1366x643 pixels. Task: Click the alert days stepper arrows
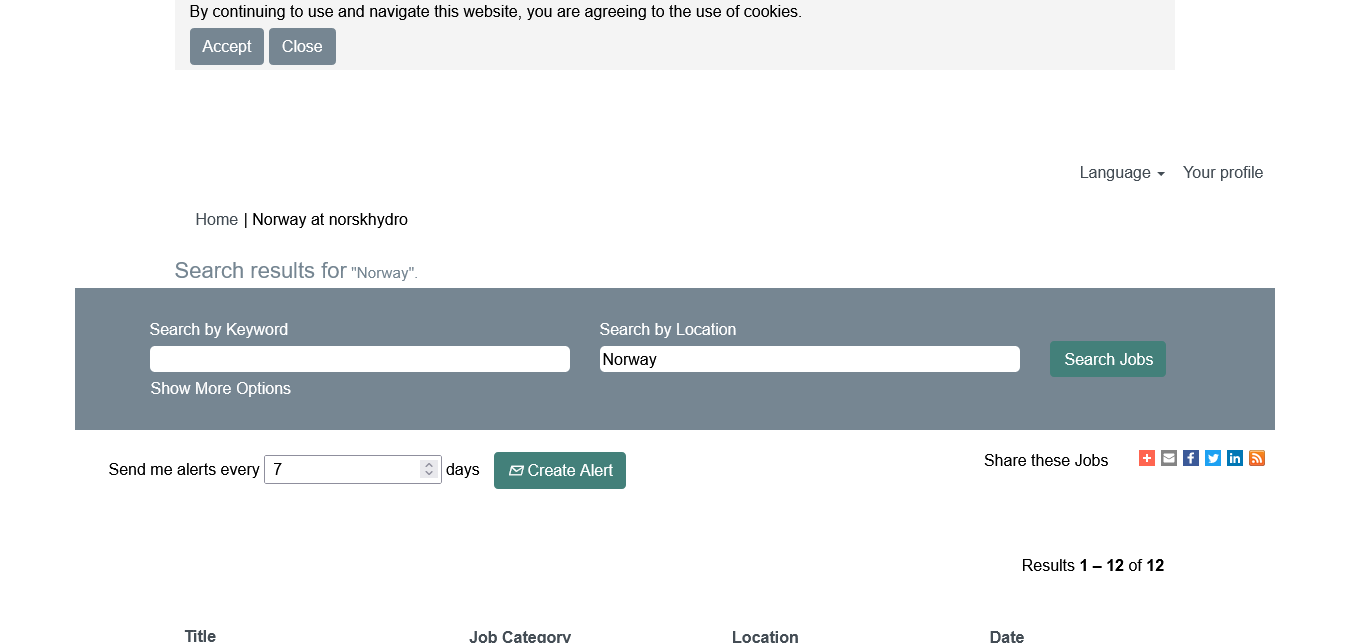429,469
